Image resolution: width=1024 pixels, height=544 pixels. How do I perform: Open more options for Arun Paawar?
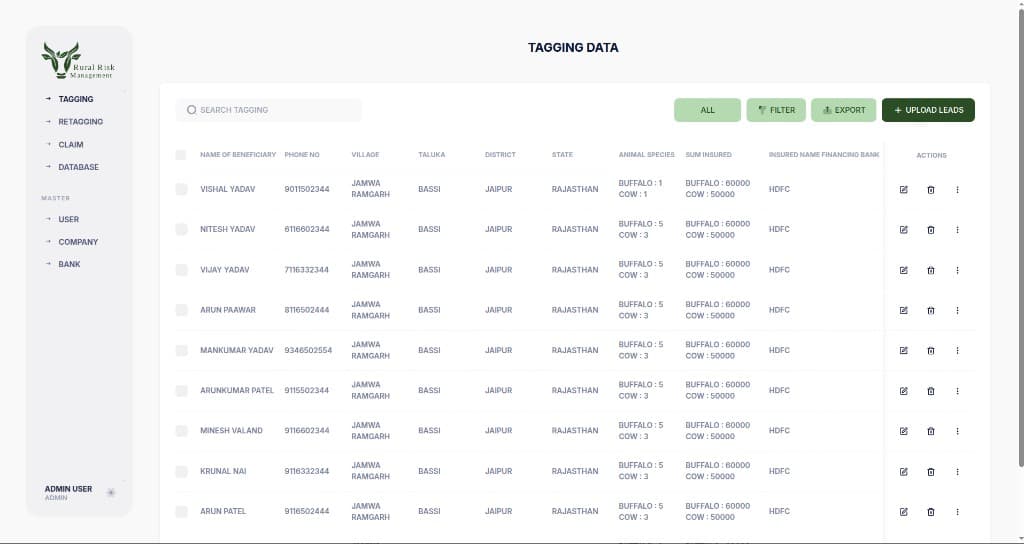957,310
